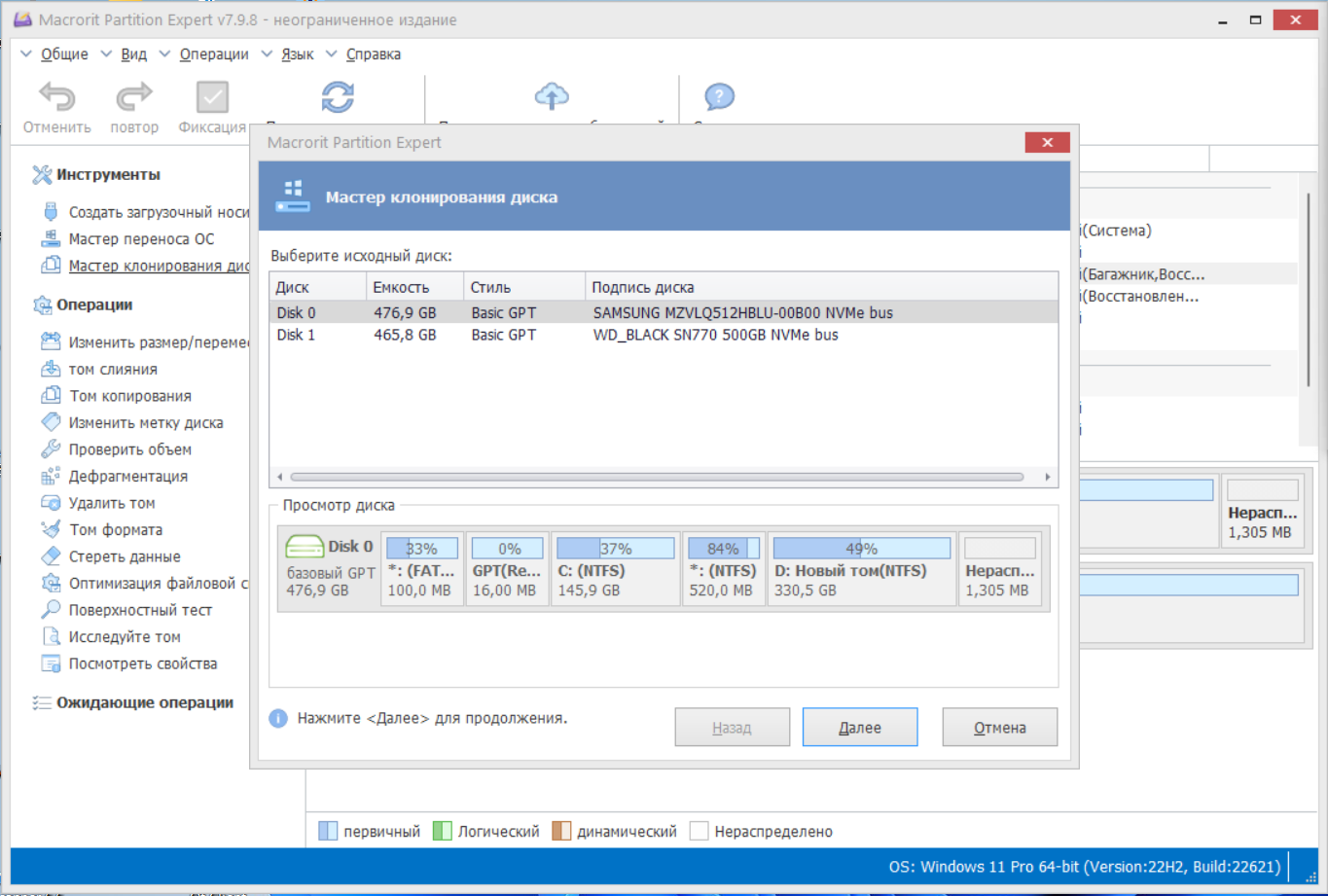Click the Отменить undo arrow icon

(56, 97)
